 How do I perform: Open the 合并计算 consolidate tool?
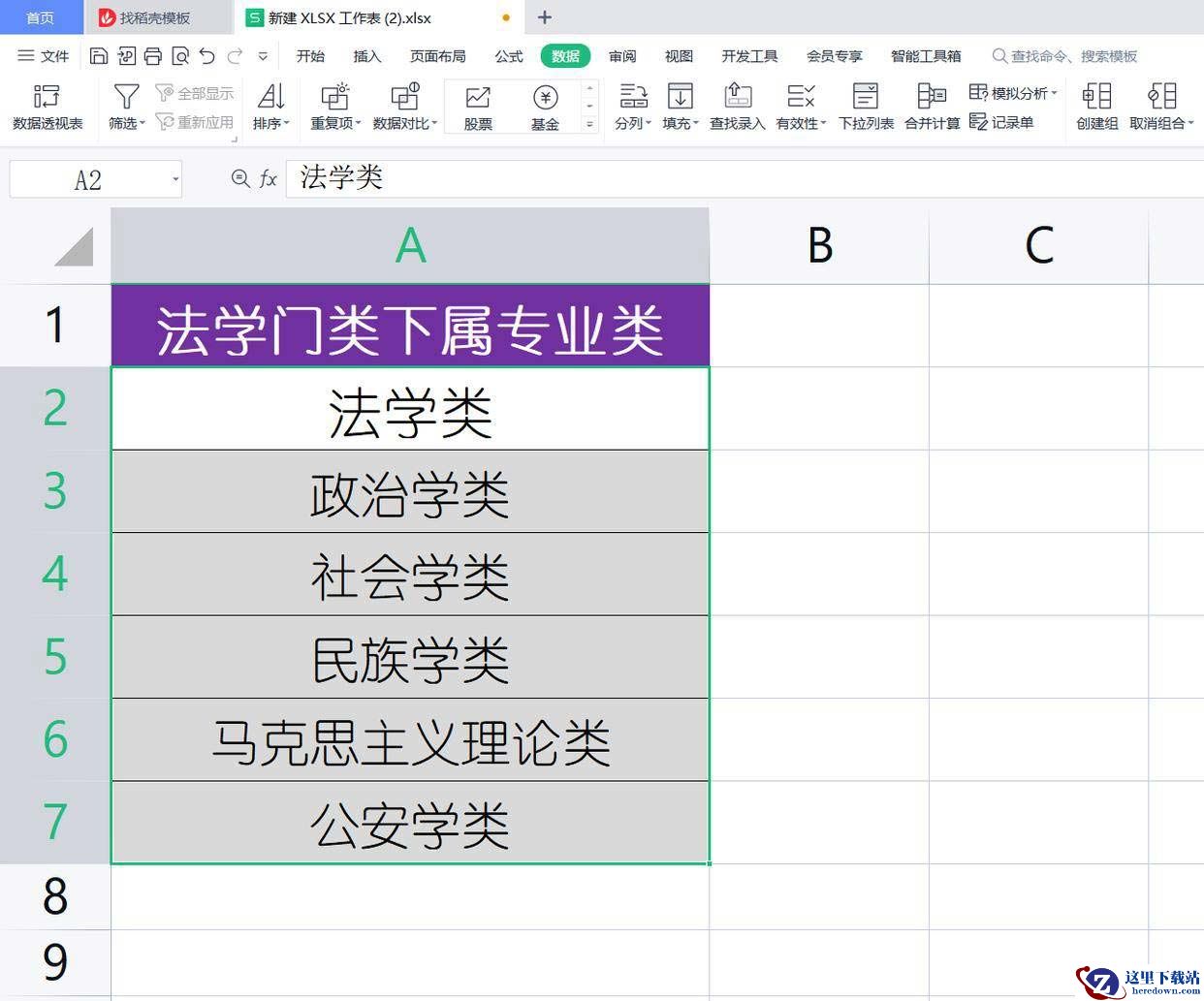(932, 107)
